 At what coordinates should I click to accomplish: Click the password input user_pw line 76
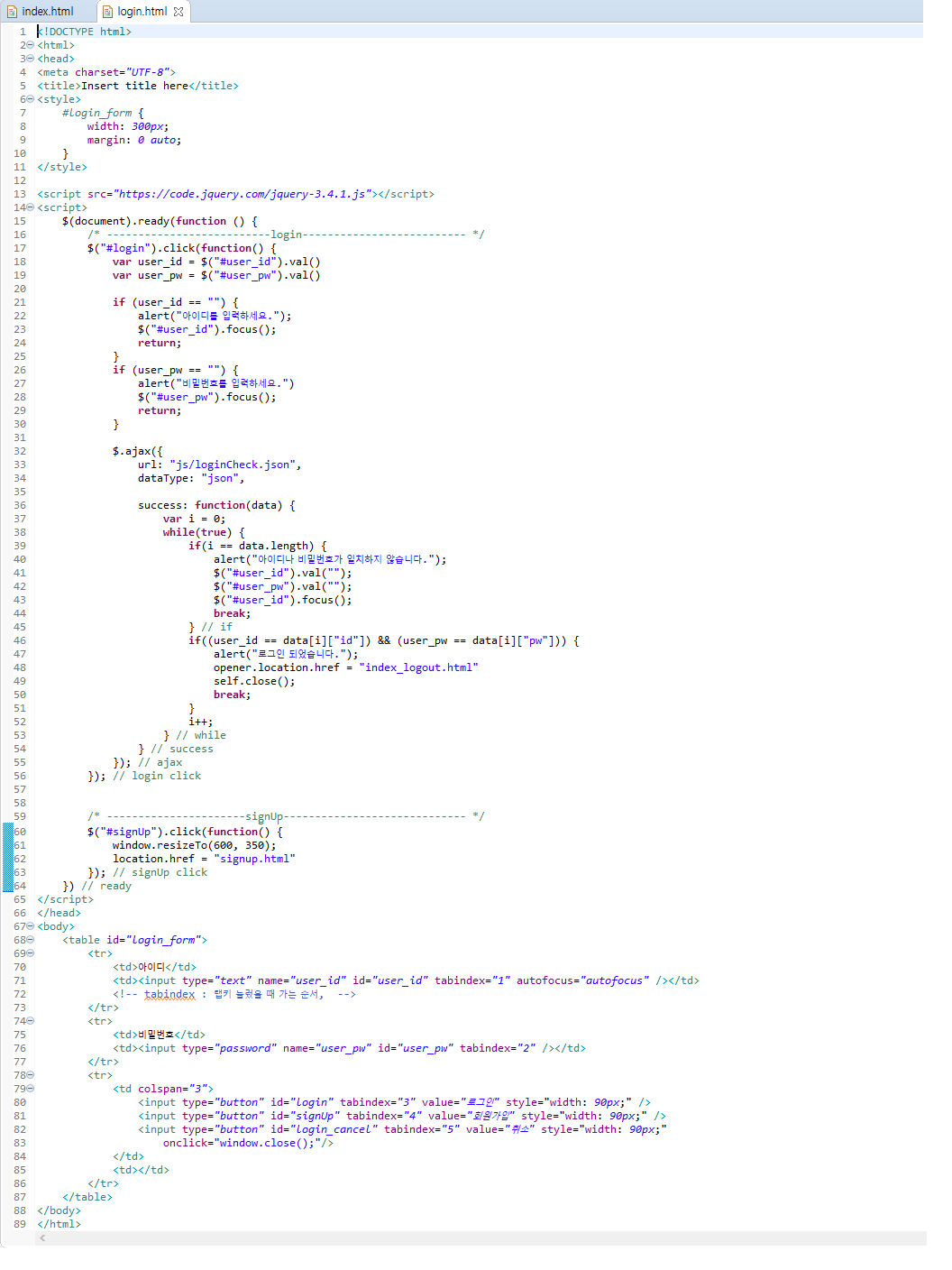(349, 1048)
